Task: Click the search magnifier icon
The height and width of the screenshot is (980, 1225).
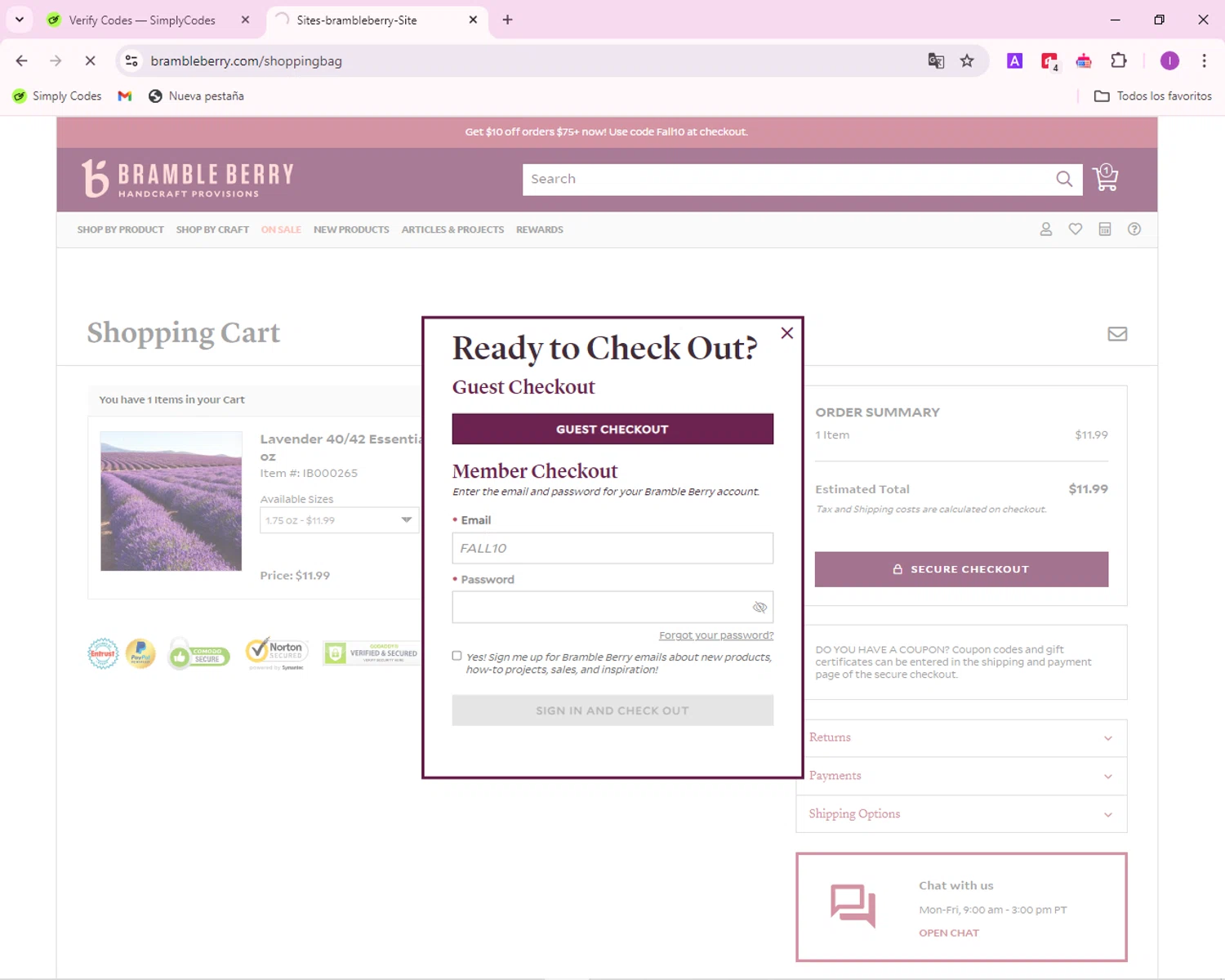Action: [1064, 179]
